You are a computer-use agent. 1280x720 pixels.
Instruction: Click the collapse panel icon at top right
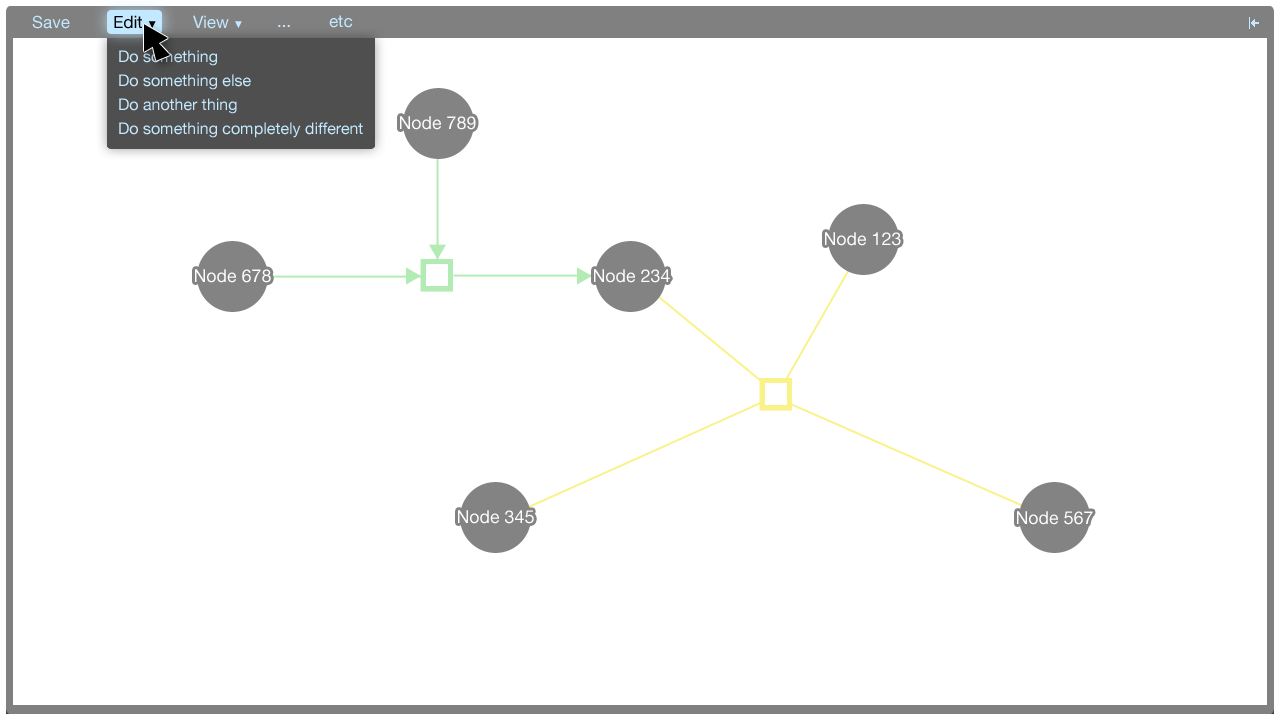click(x=1253, y=23)
